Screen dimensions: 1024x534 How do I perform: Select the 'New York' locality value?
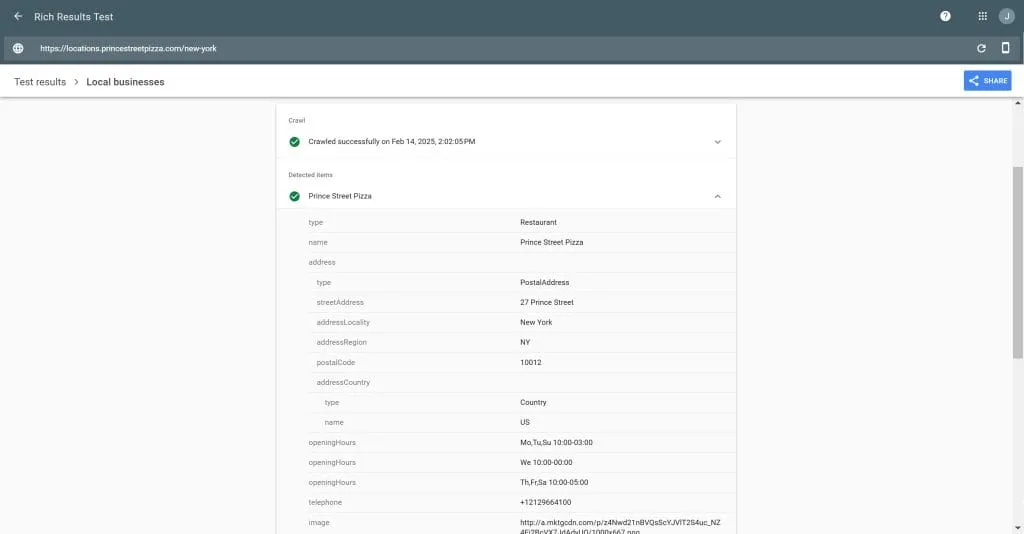(536, 322)
